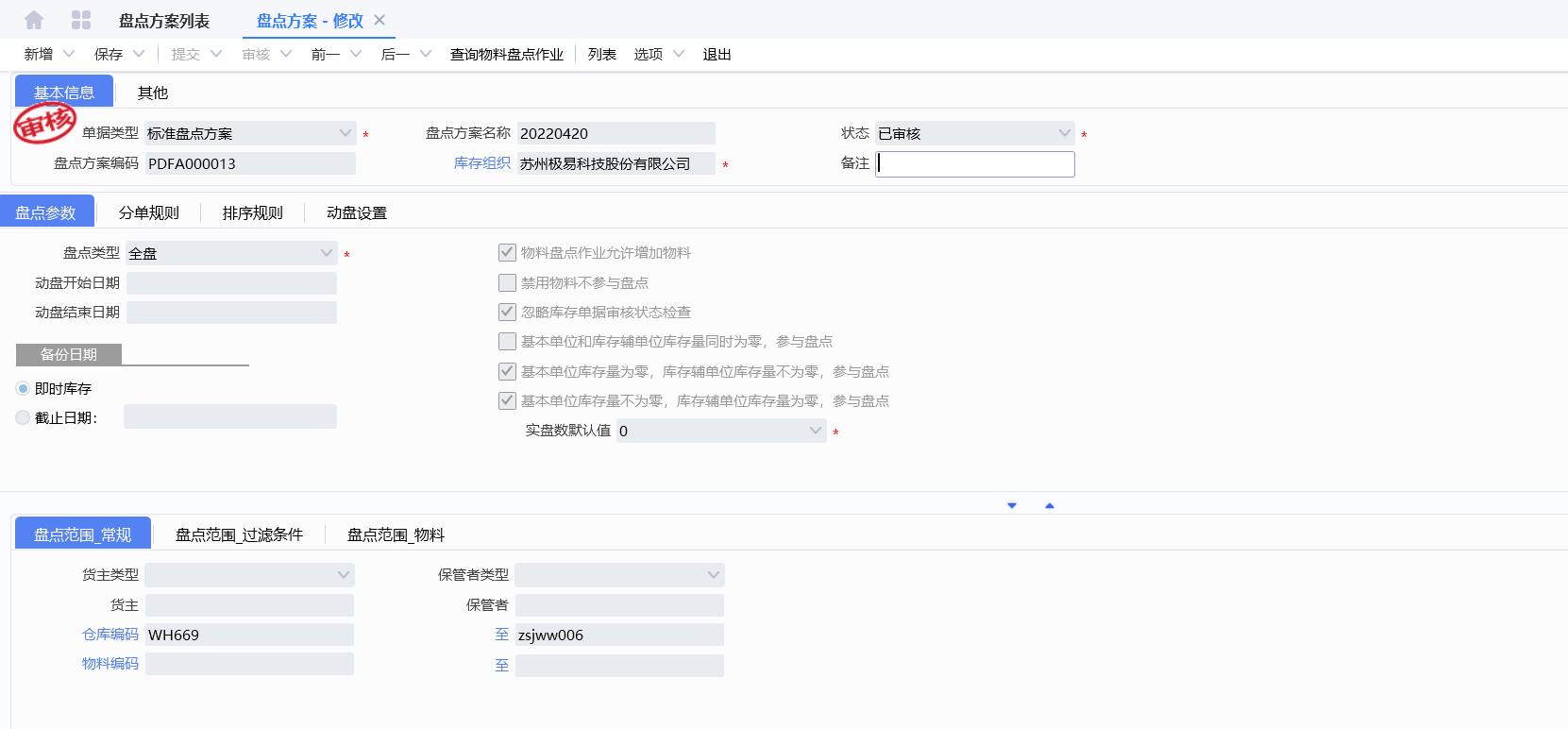1568x729 pixels.
Task: Toggle 基本单位库存量不为零，库存辅单位库存量为零 checkbox
Action: coord(507,400)
